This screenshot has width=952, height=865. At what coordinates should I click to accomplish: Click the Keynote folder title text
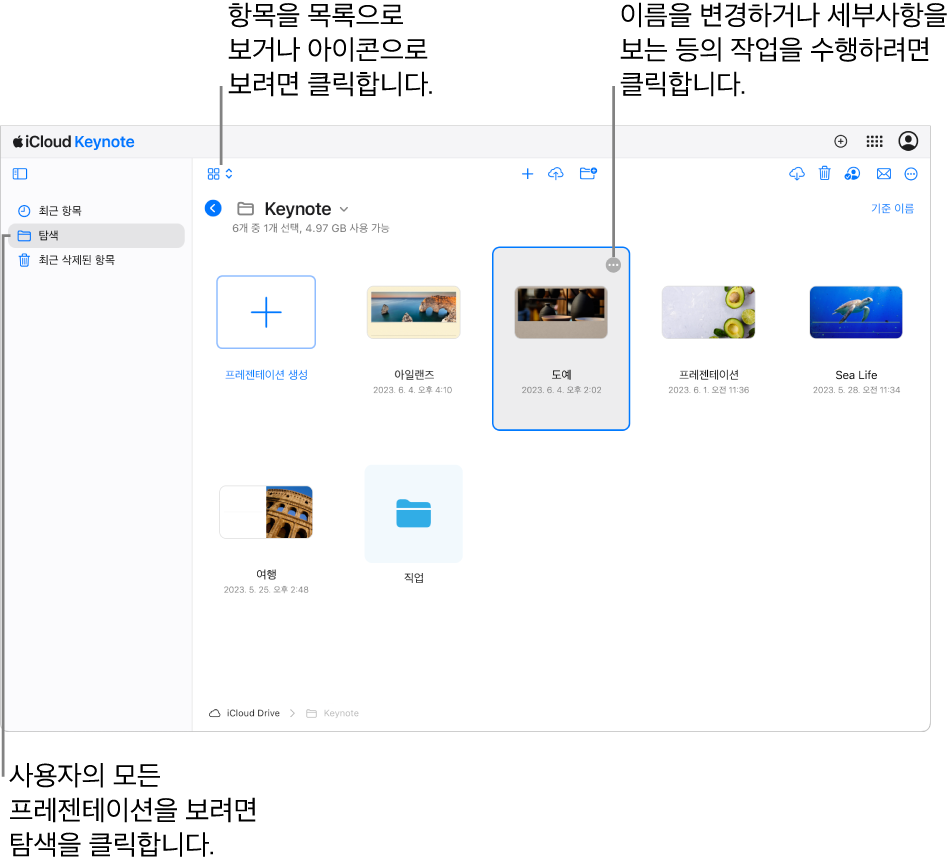(x=298, y=209)
